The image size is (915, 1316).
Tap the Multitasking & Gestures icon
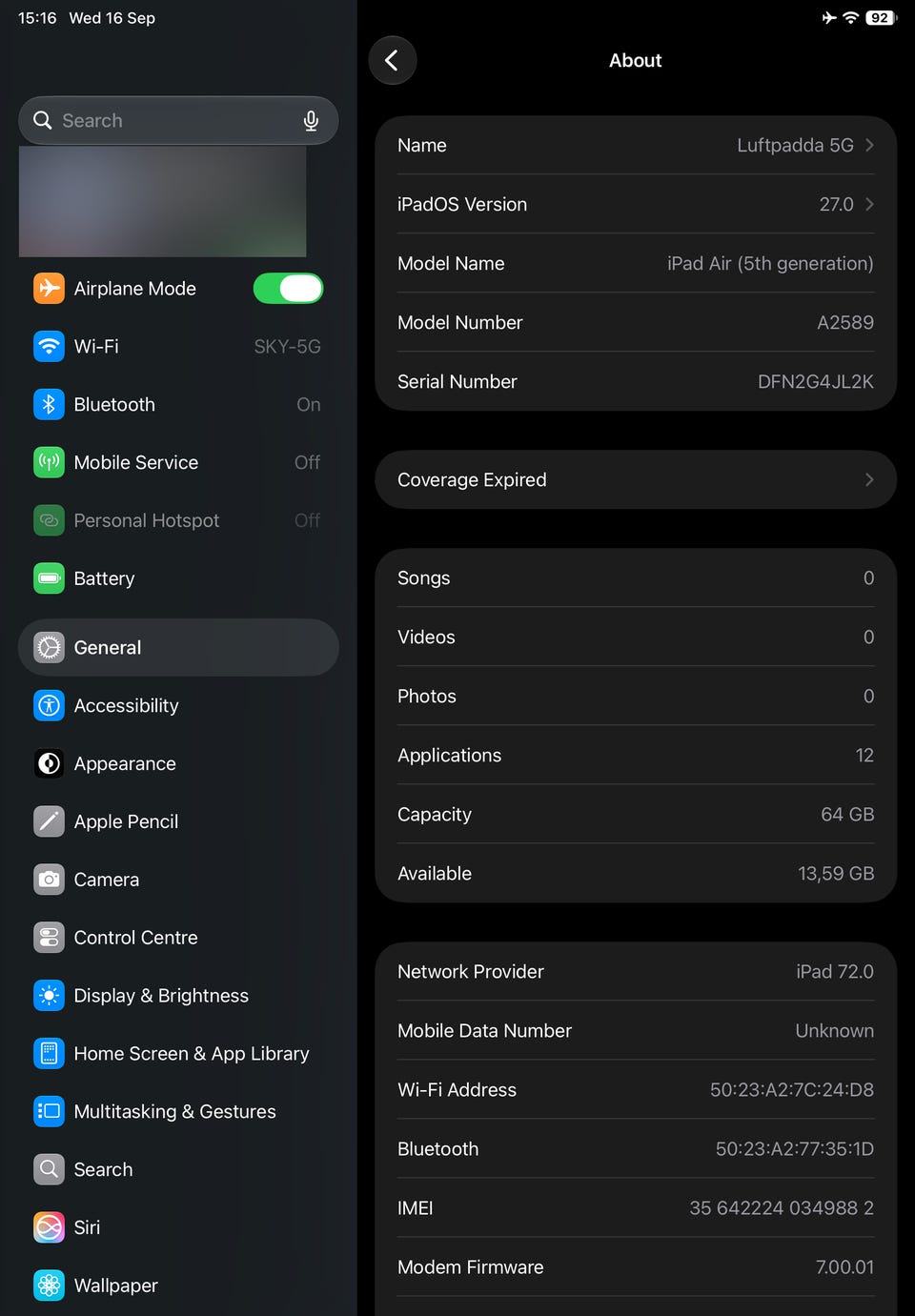(49, 1111)
